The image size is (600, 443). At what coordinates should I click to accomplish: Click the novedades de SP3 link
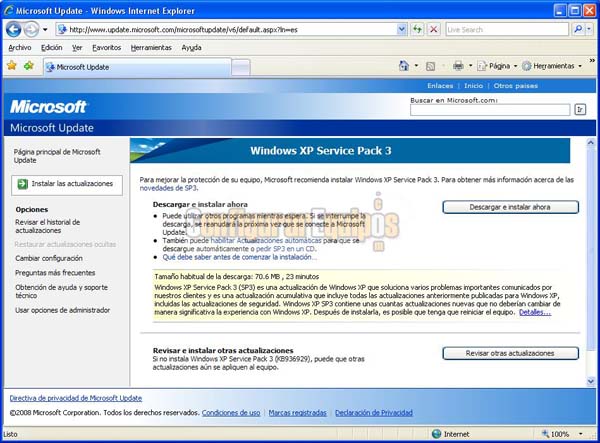click(168, 188)
